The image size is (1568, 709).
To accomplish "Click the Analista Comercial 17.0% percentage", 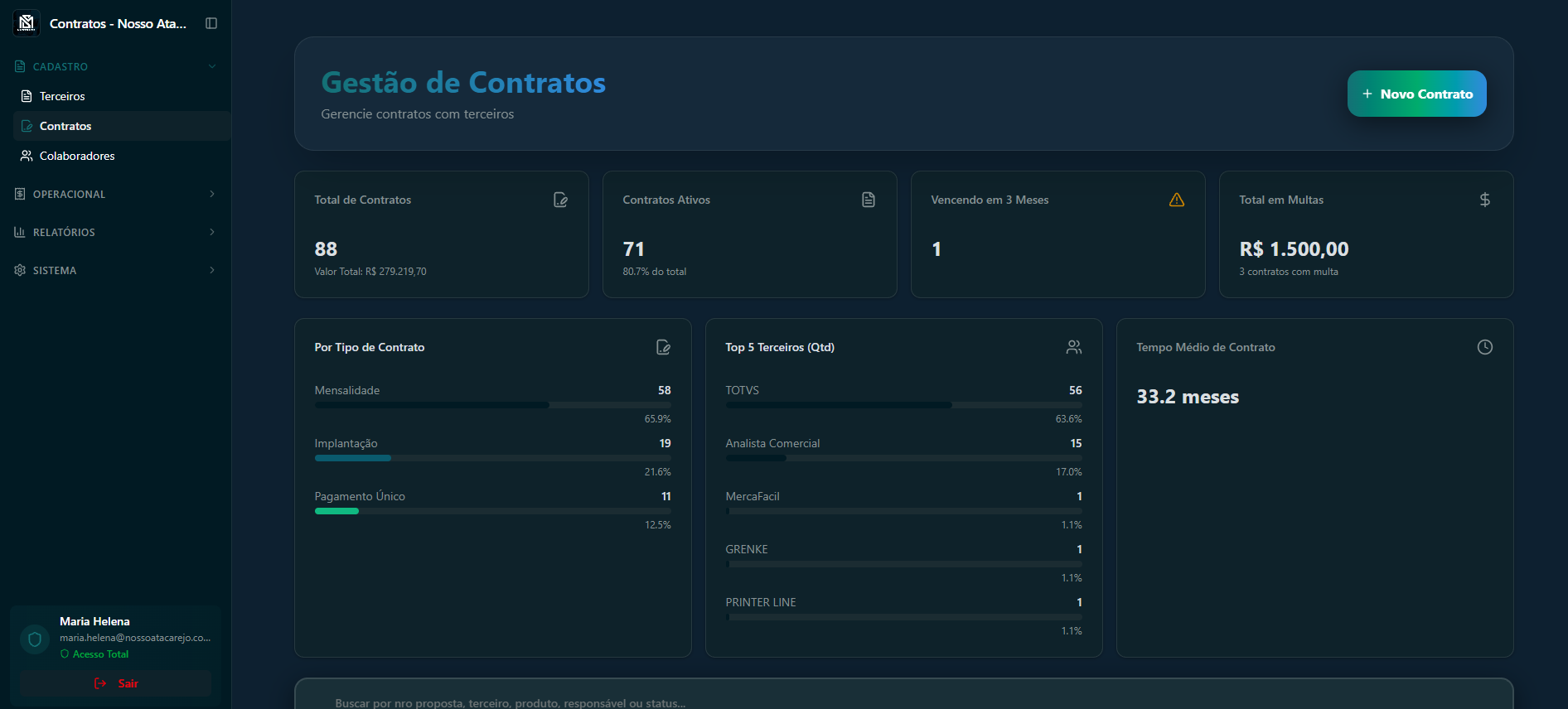I will [x=1069, y=472].
